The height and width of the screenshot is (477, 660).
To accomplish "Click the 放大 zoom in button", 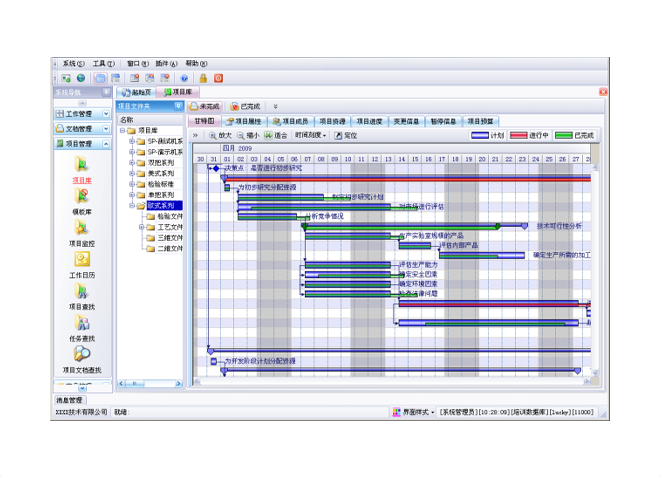I will pyautogui.click(x=219, y=135).
